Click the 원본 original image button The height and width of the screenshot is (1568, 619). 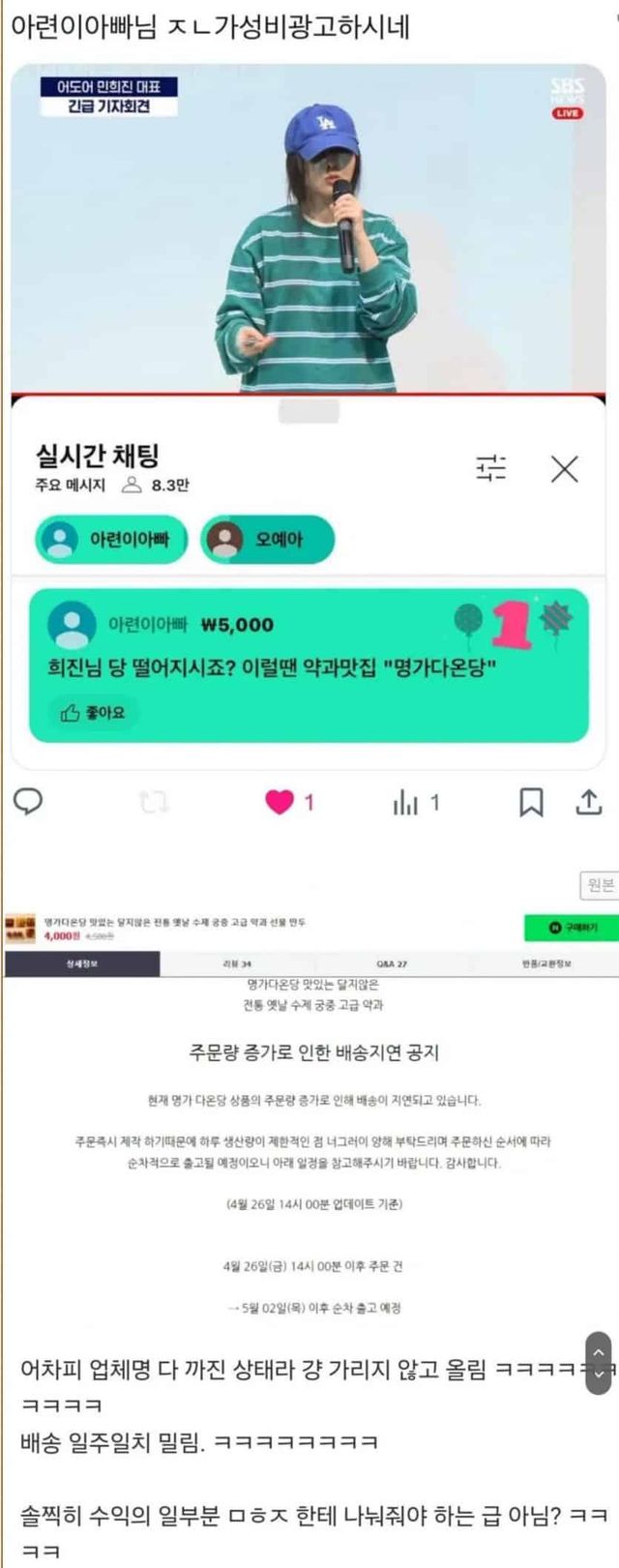[600, 885]
